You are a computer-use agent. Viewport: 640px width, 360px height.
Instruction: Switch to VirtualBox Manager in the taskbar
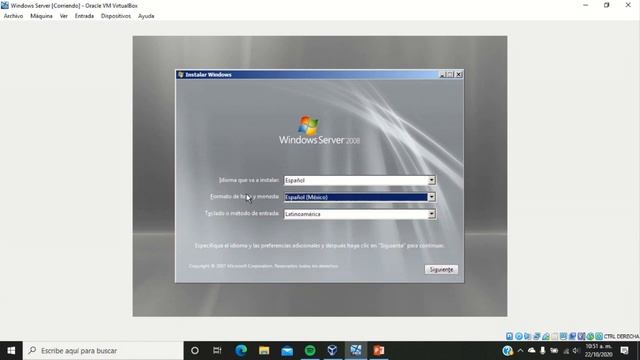[332, 351]
